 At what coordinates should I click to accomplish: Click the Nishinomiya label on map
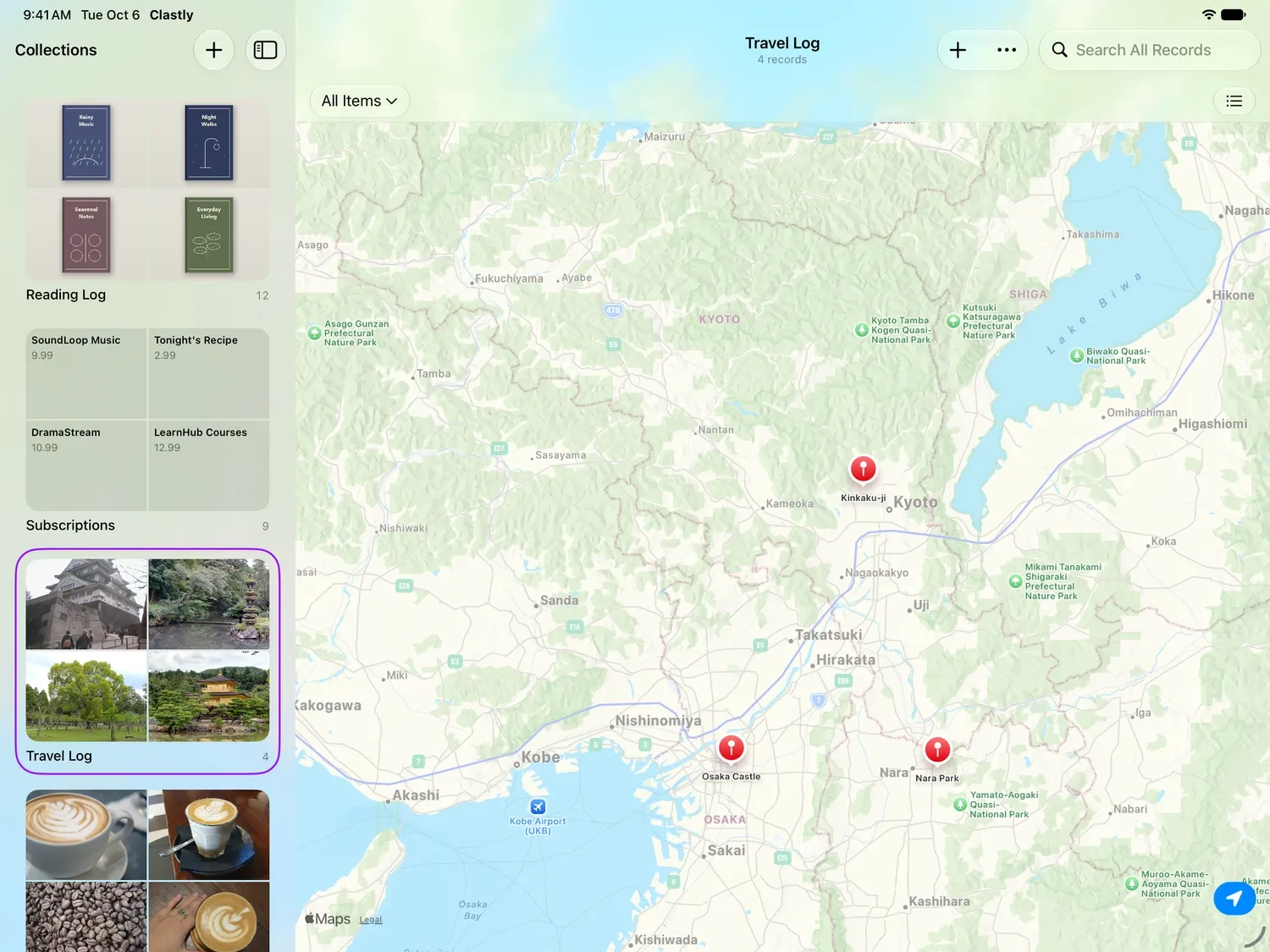[x=658, y=721]
